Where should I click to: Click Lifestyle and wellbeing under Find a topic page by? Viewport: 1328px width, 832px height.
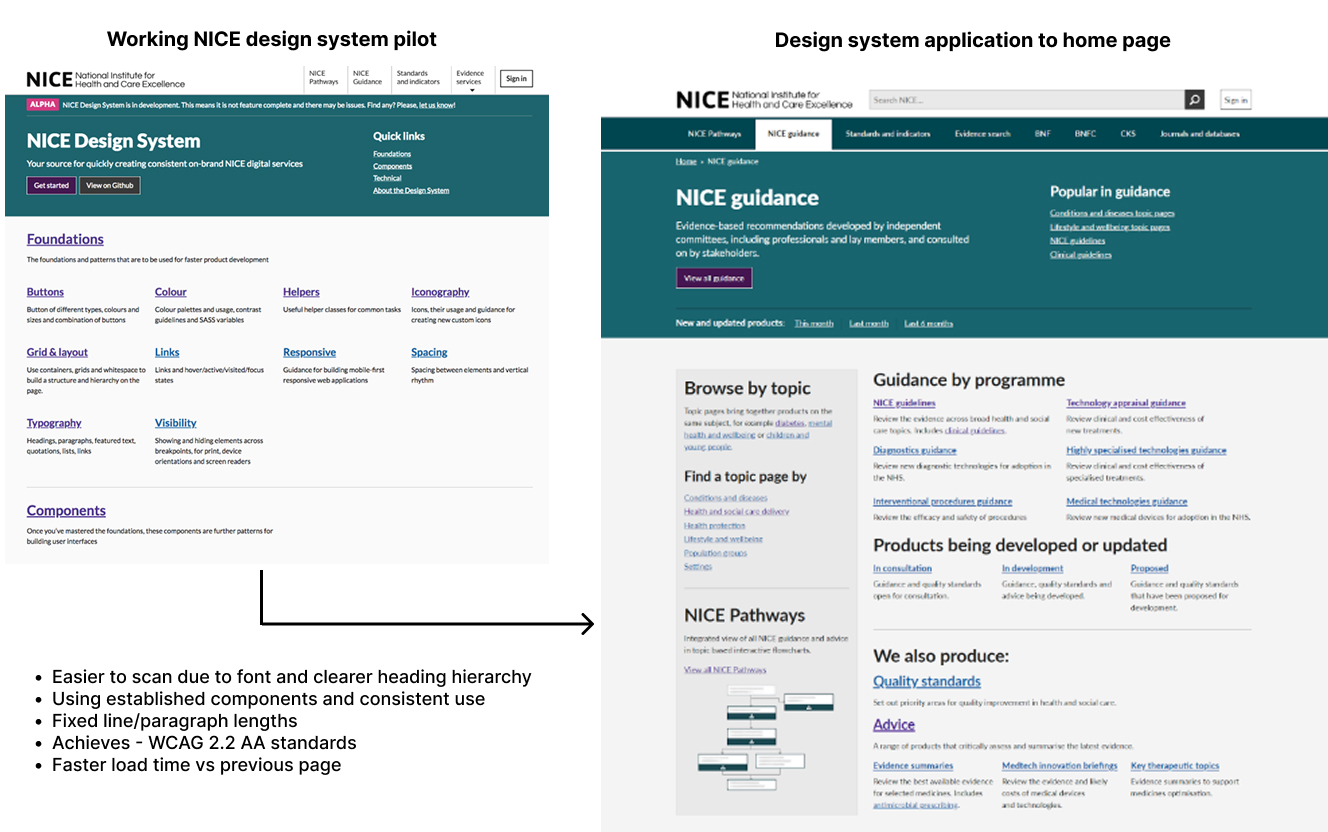pos(723,539)
